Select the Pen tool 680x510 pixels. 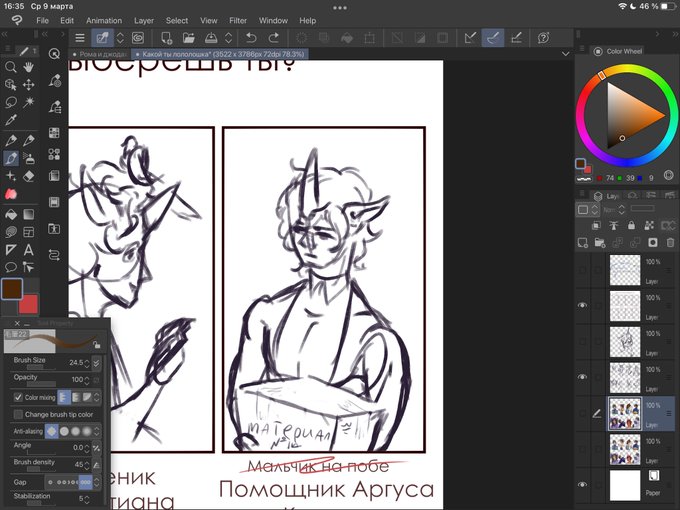click(x=11, y=140)
